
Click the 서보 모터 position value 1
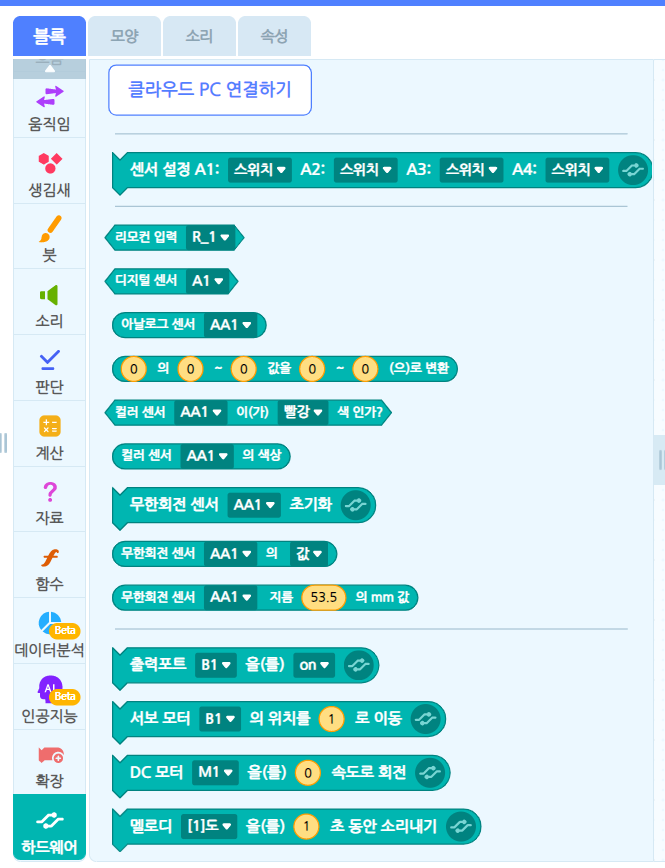(x=332, y=719)
